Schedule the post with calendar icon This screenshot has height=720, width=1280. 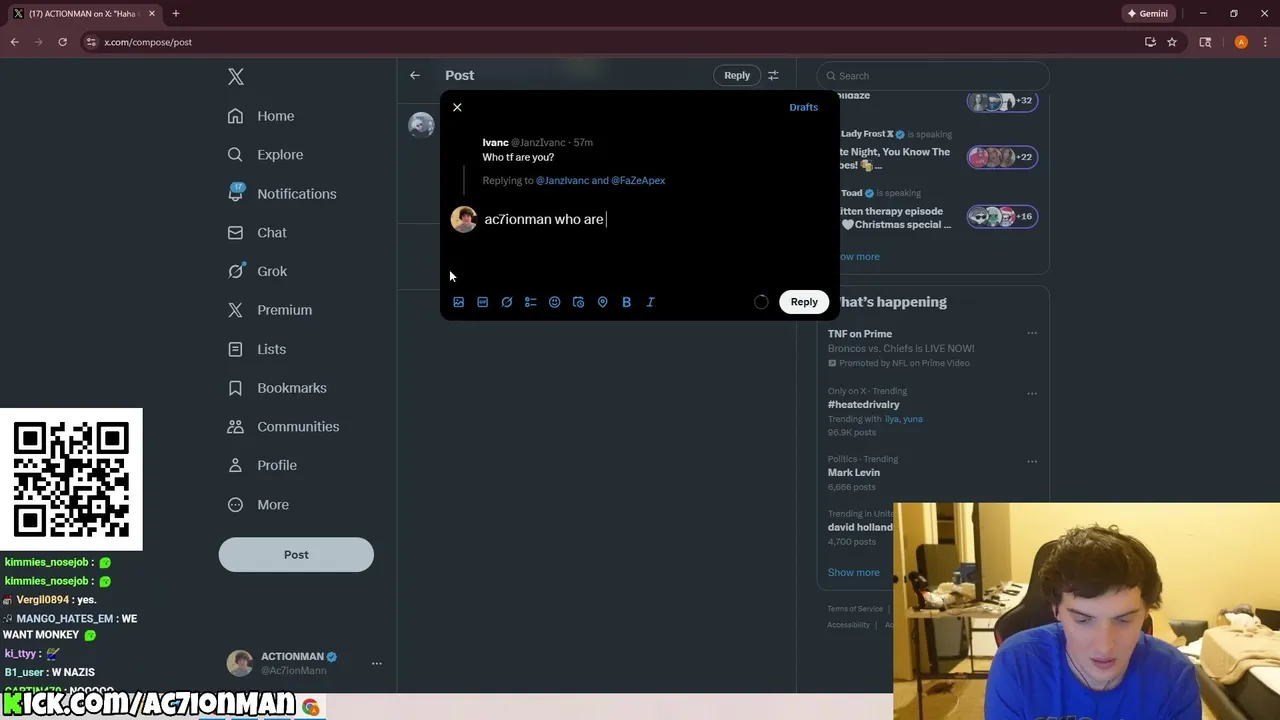click(x=578, y=302)
